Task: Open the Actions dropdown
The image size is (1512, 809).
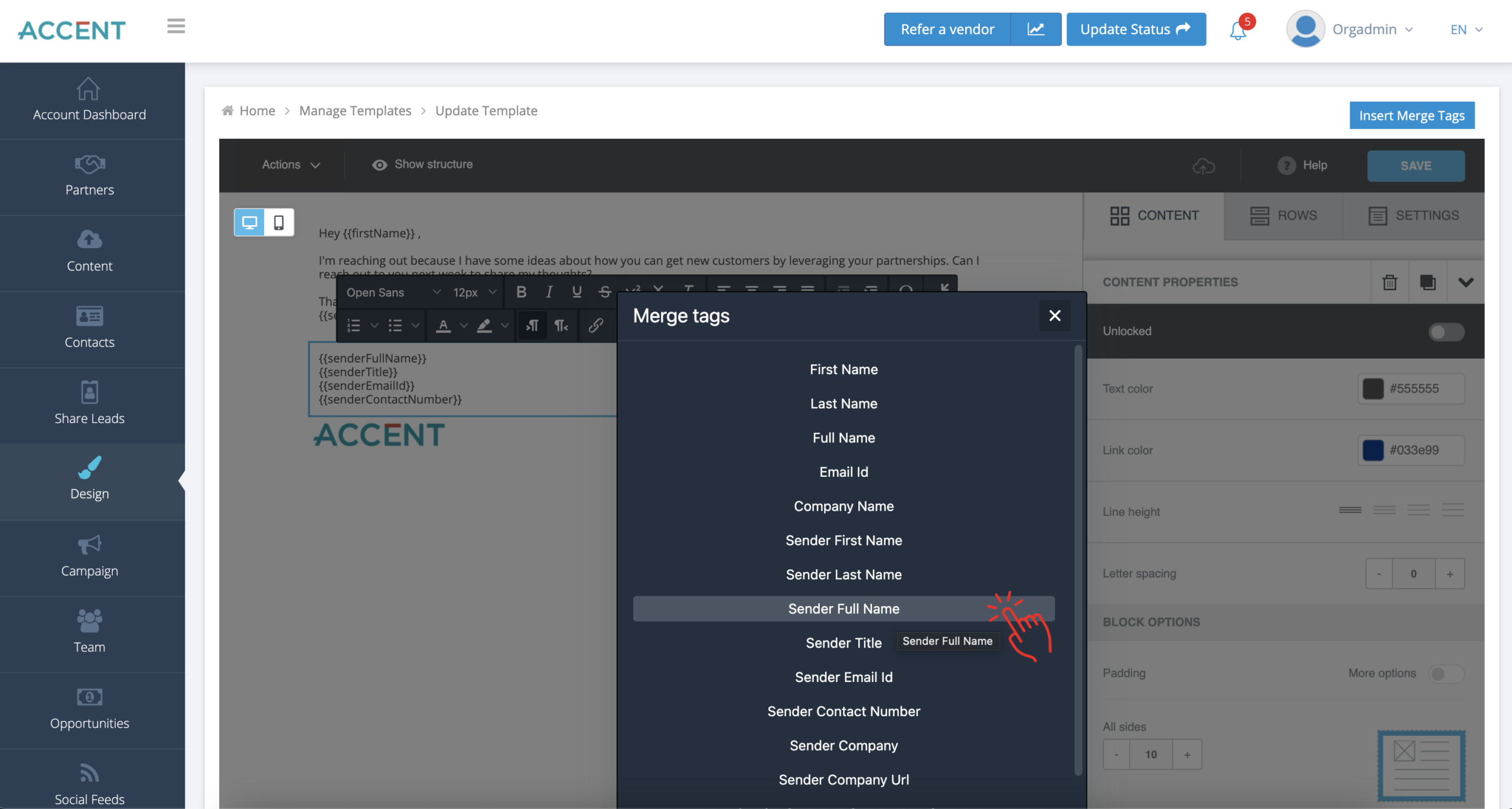Action: (x=291, y=165)
